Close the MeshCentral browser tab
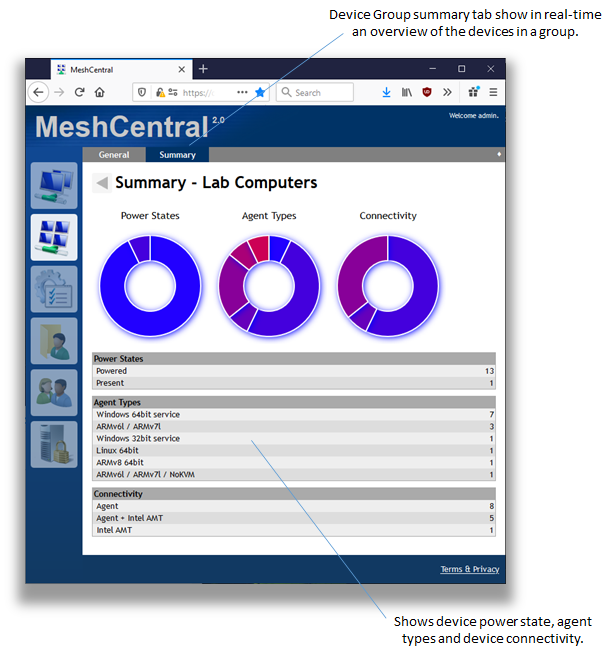 (181, 70)
